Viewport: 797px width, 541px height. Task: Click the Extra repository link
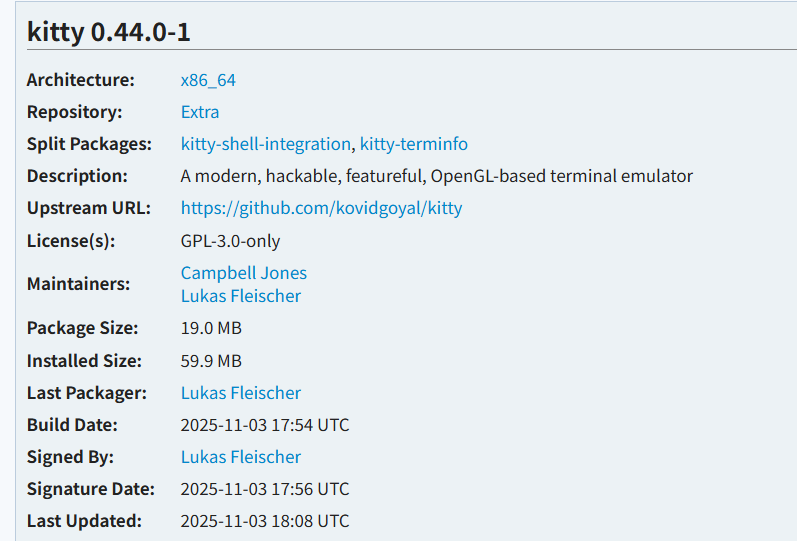[x=200, y=112]
